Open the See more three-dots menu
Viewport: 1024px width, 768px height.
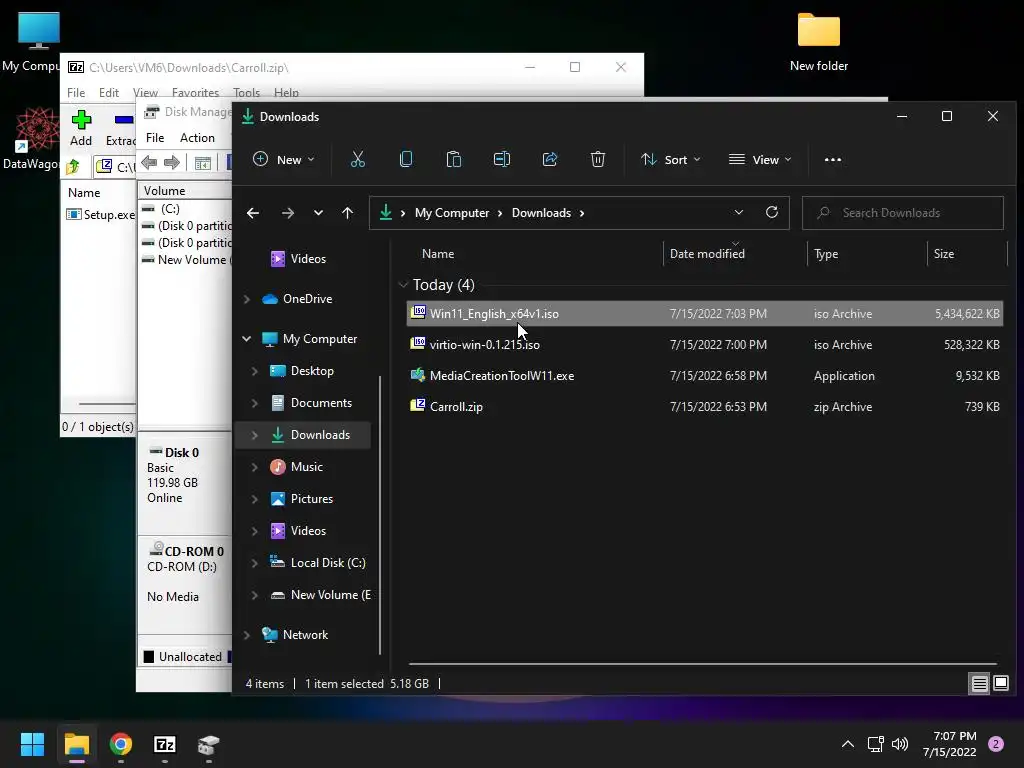pyautogui.click(x=833, y=159)
